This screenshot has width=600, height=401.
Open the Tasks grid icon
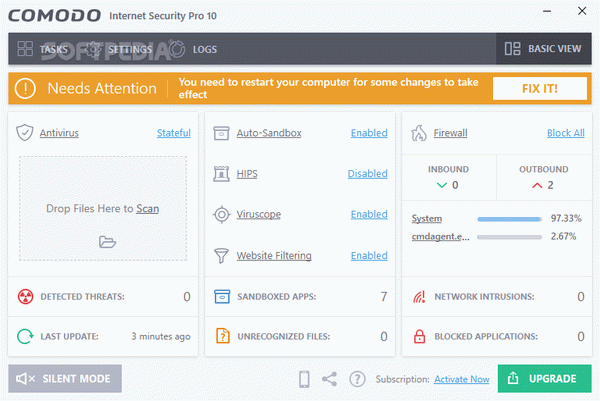click(x=25, y=49)
